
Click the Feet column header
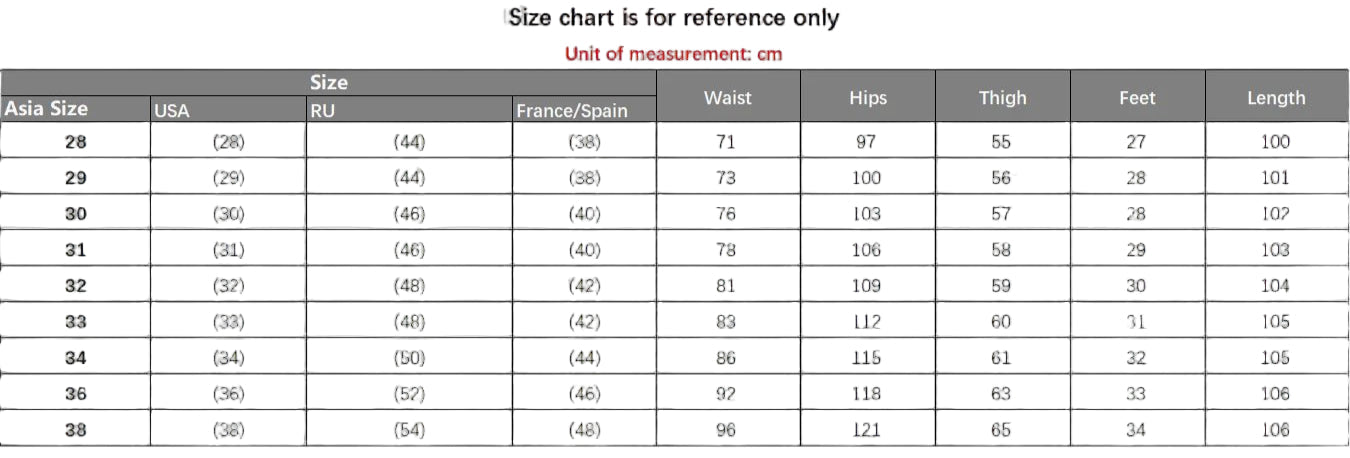(x=1137, y=97)
